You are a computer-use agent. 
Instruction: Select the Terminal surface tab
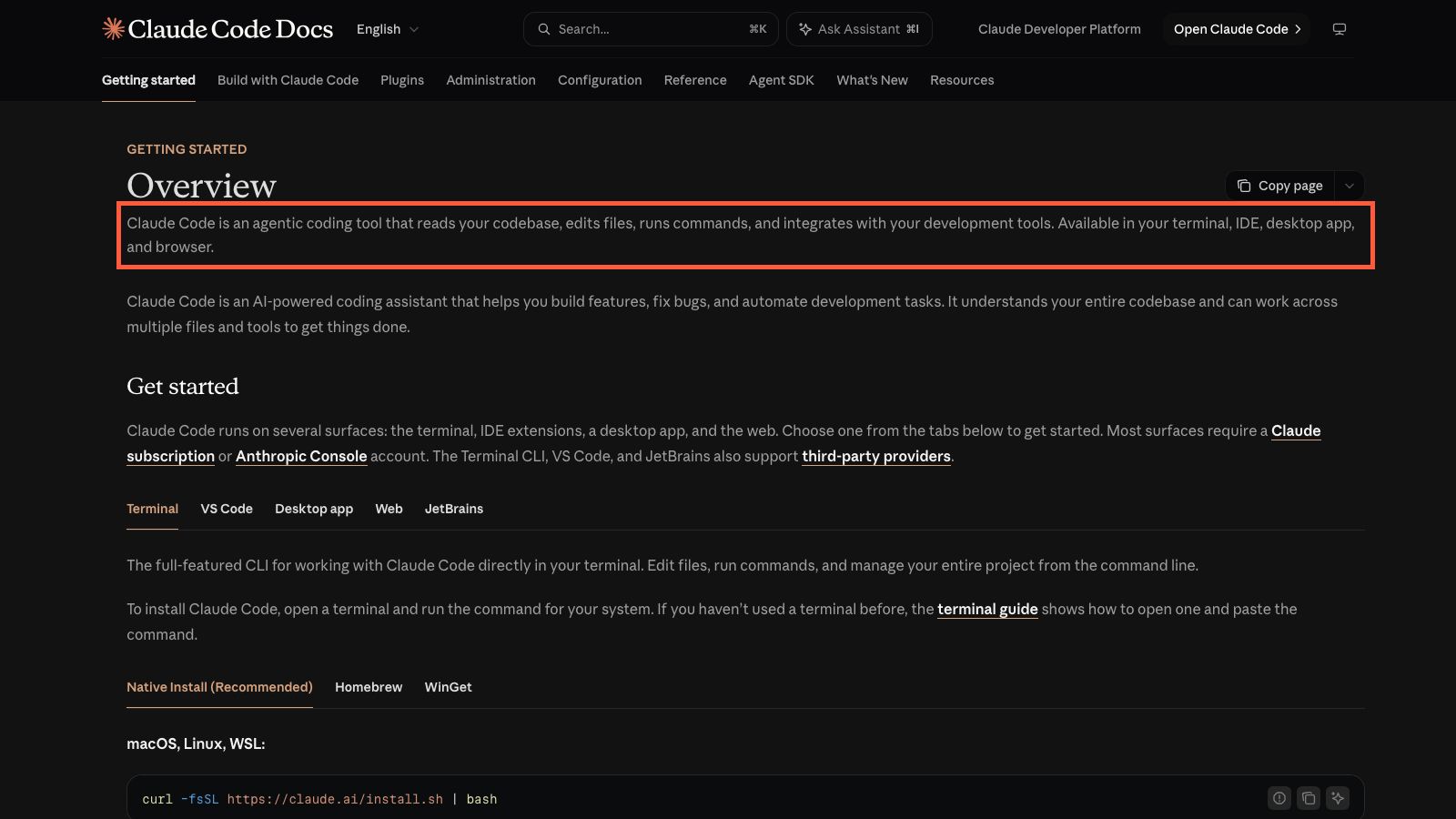click(x=152, y=509)
